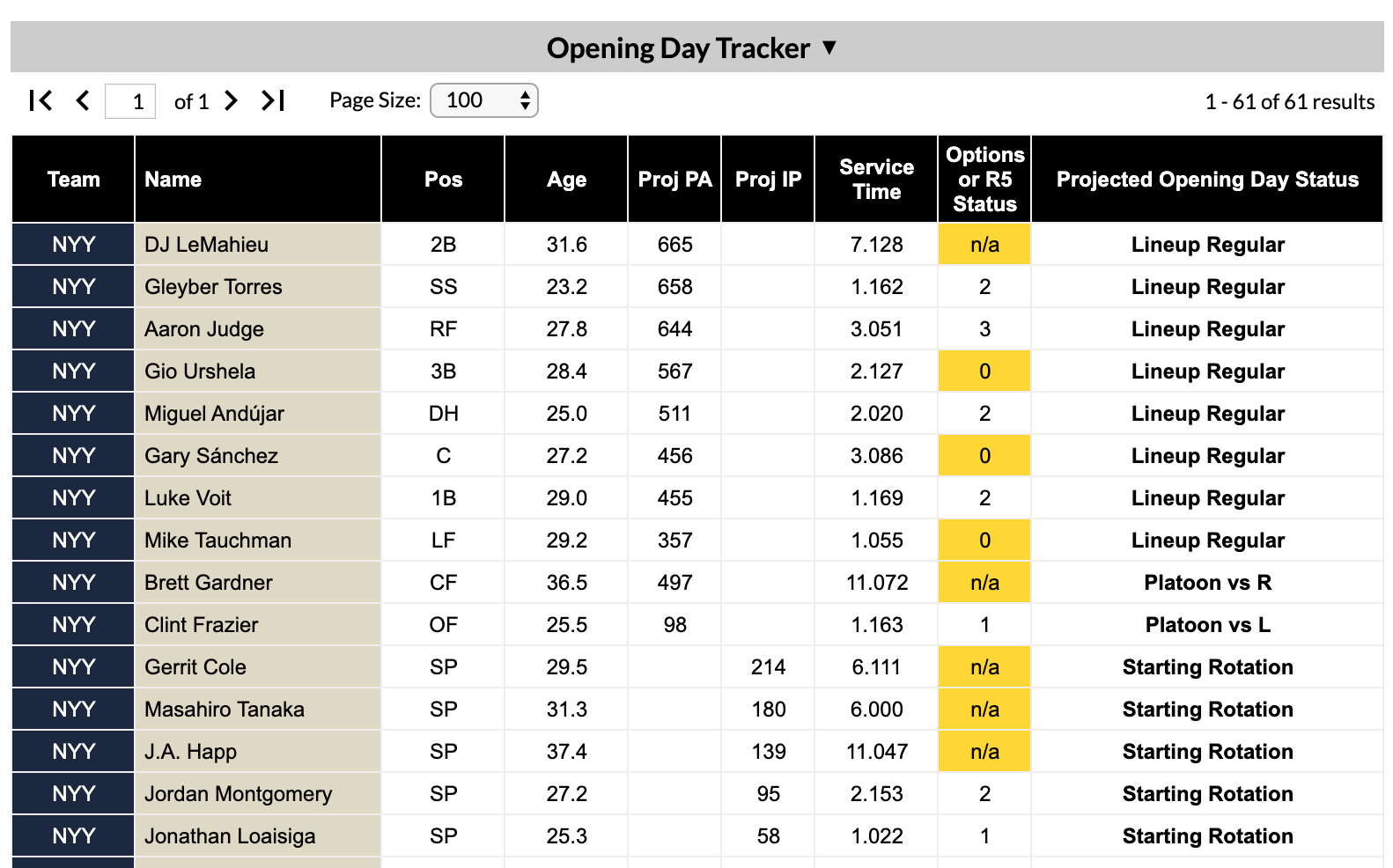Click the Options or R5 Status header
The image size is (1393, 868).
(x=984, y=179)
